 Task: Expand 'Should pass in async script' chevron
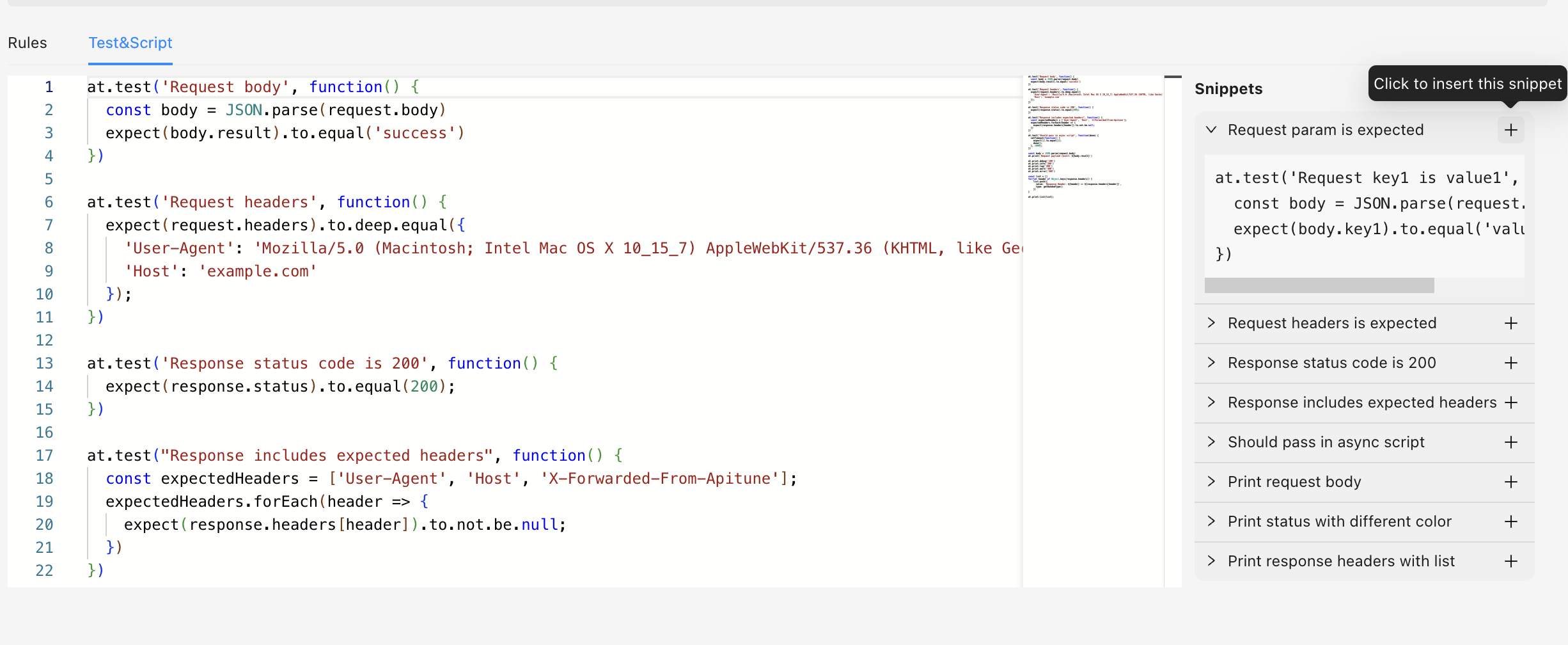click(1211, 442)
